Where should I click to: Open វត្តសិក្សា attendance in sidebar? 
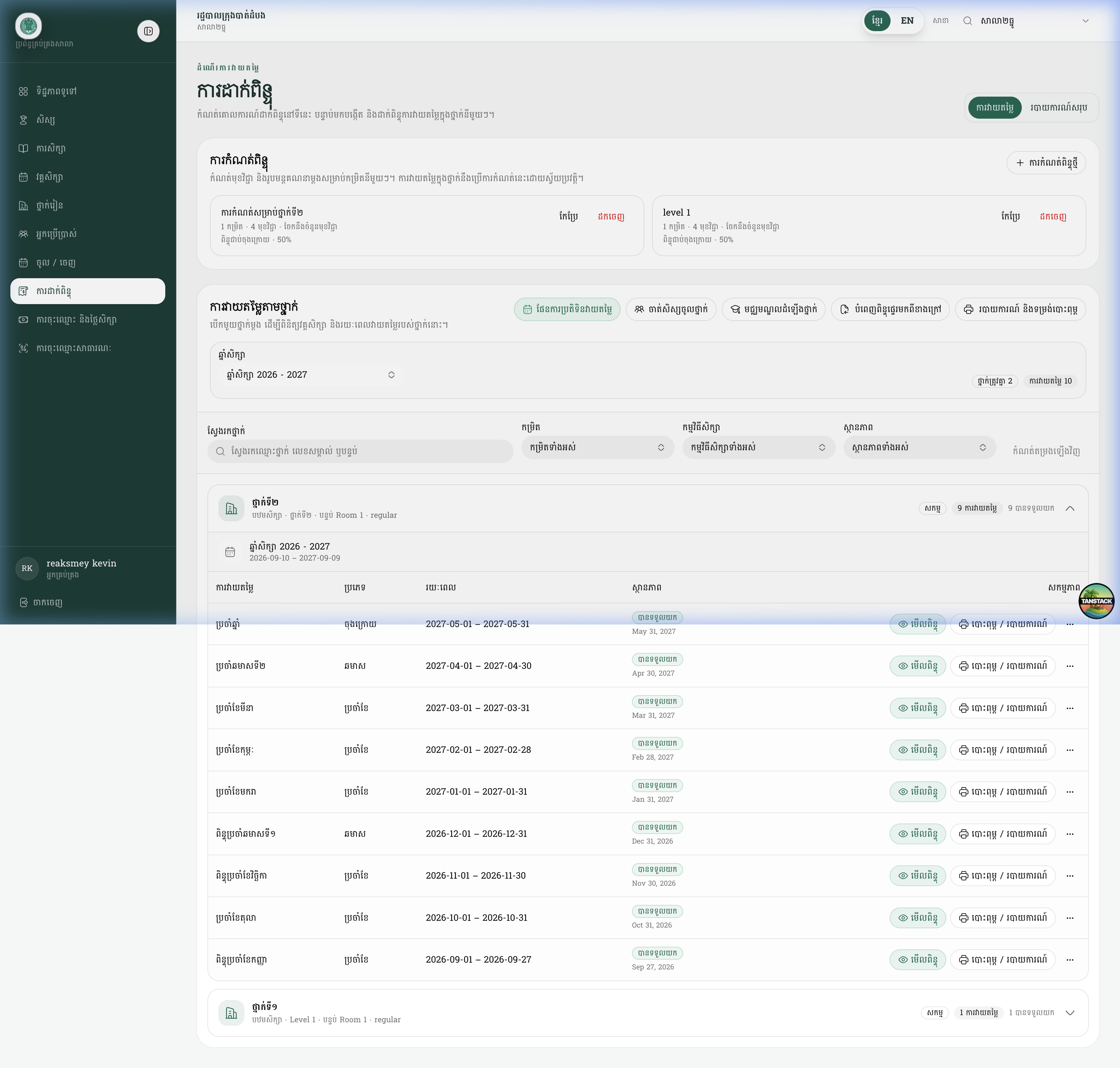(x=87, y=177)
